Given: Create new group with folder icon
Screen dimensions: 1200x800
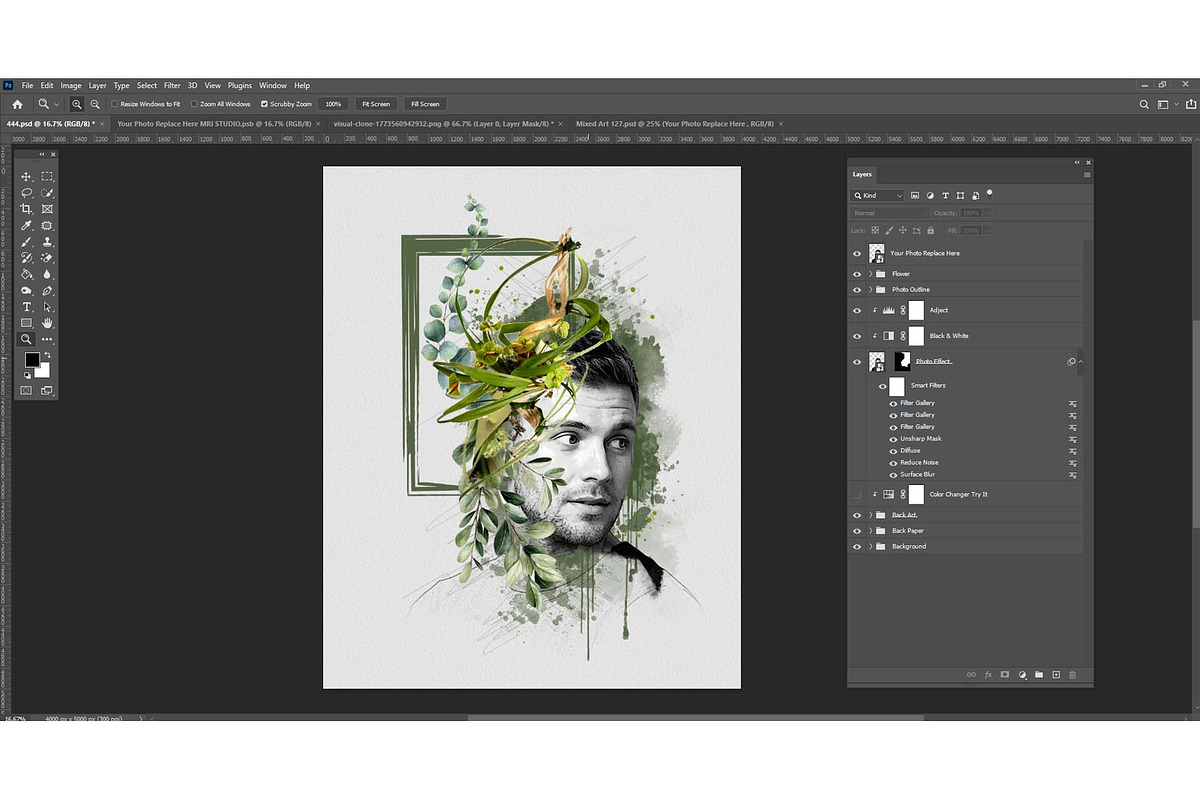Looking at the screenshot, I should [1039, 675].
